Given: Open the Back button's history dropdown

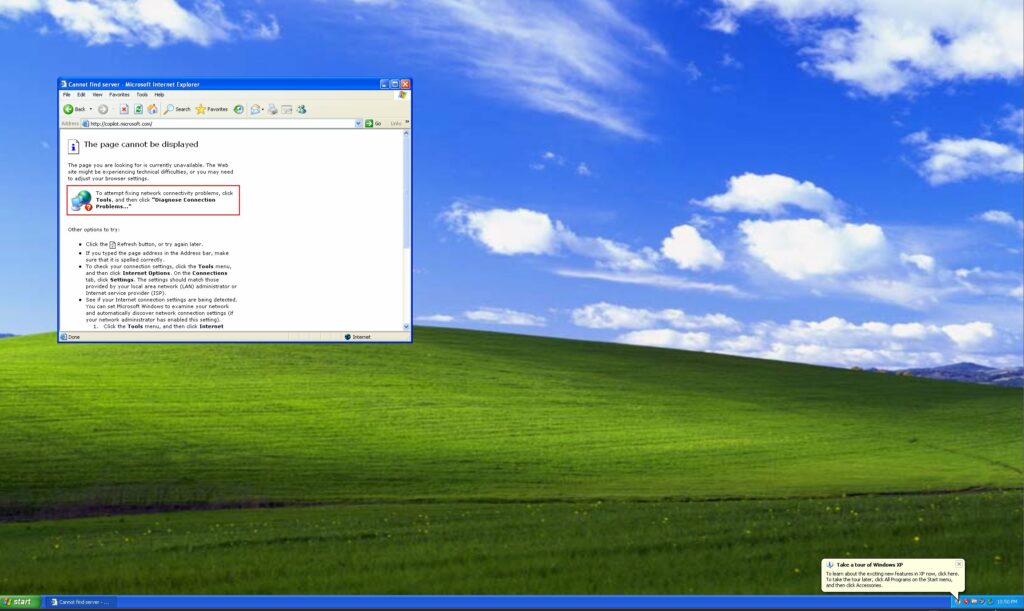Looking at the screenshot, I should [x=89, y=110].
